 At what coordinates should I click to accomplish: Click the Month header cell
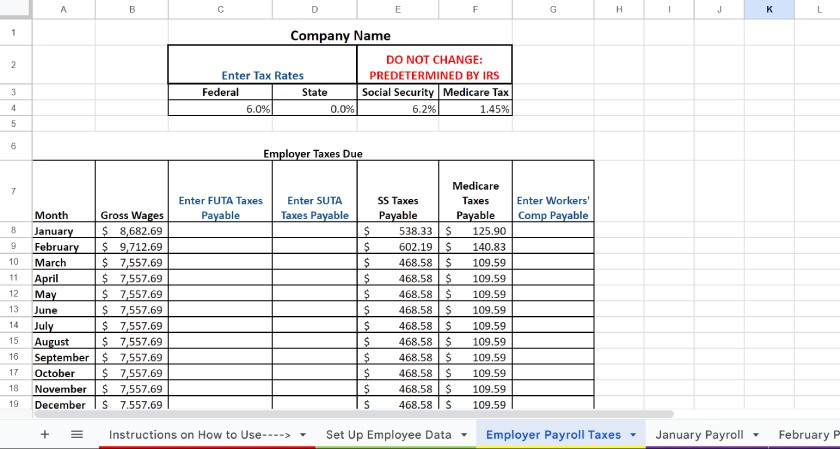64,191
